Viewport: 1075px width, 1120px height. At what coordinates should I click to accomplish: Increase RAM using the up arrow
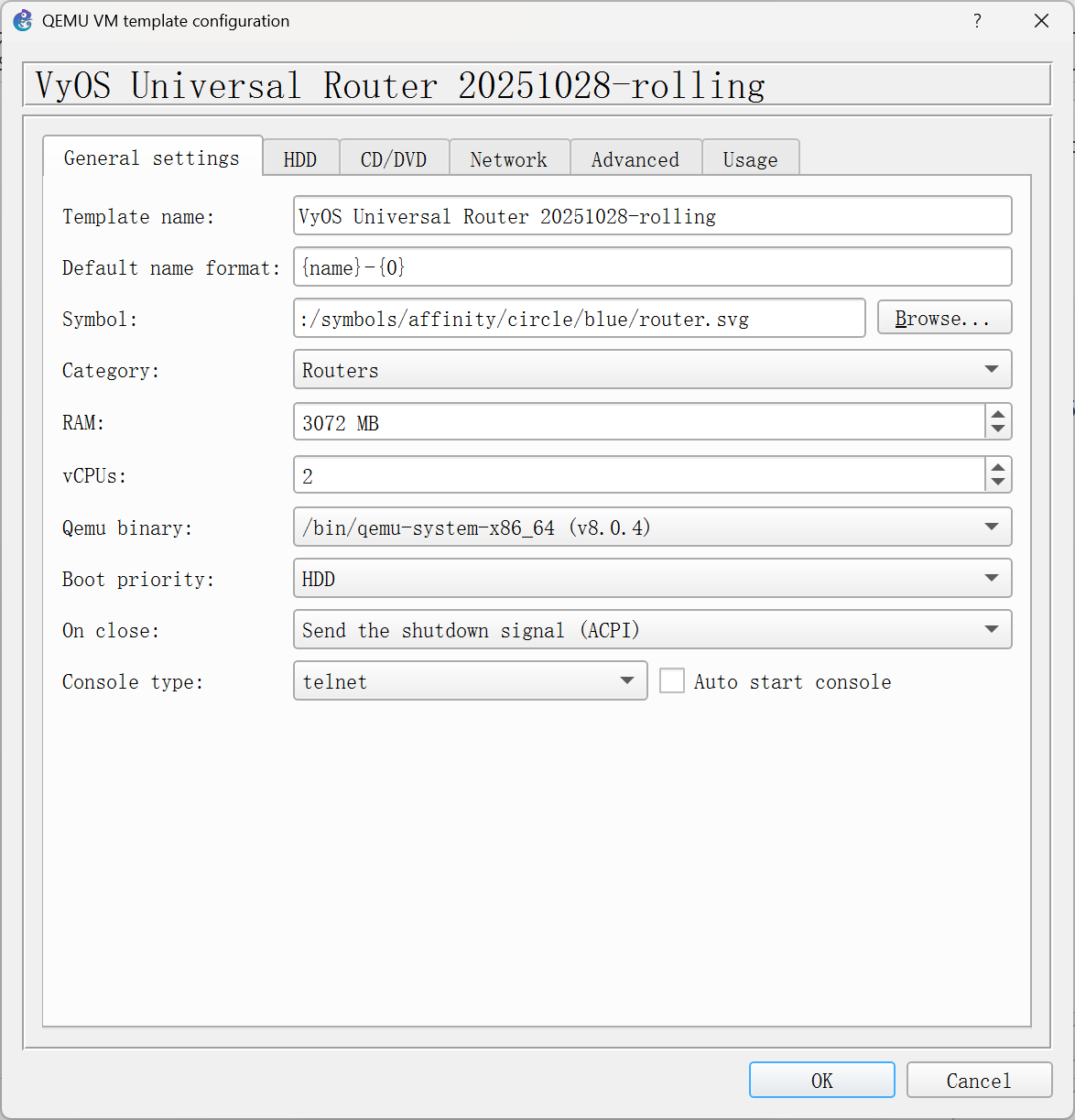pyautogui.click(x=998, y=414)
